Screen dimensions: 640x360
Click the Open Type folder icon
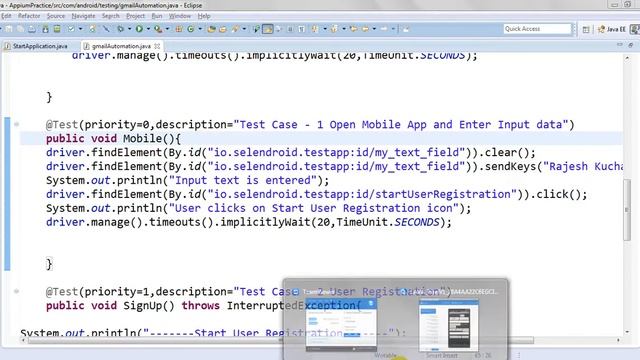(212, 29)
